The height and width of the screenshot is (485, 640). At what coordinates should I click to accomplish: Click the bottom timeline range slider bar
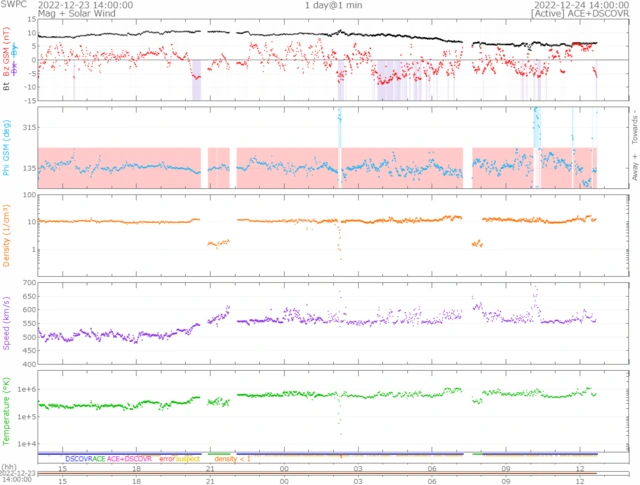(x=318, y=472)
